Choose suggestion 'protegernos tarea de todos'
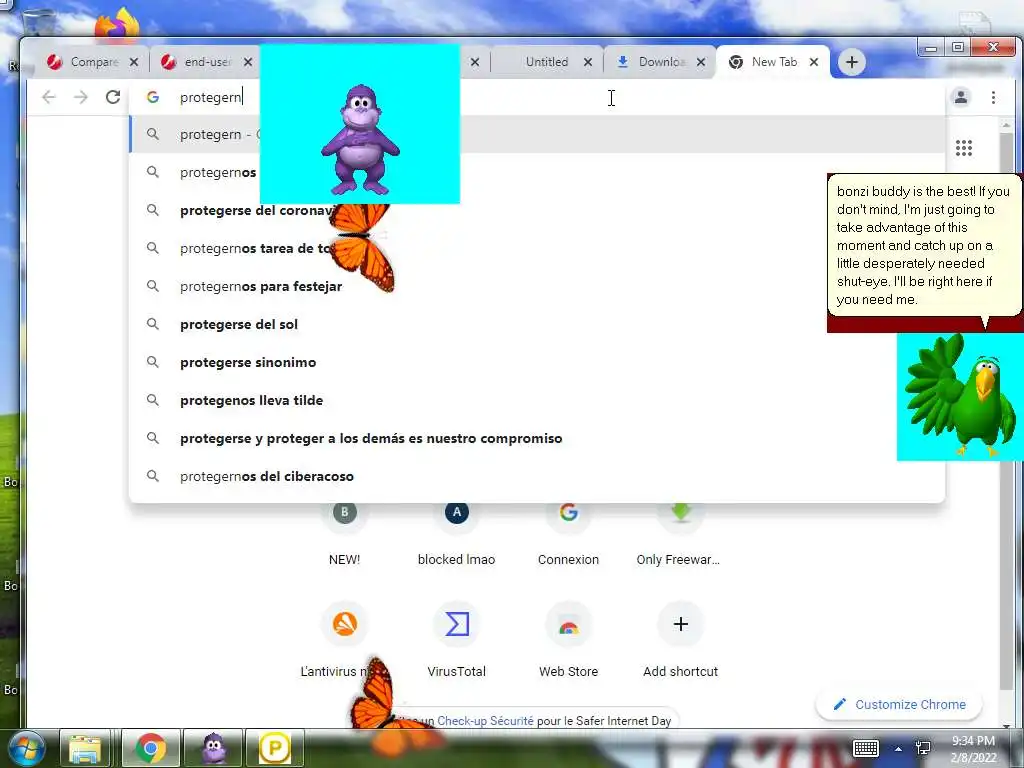1024x768 pixels. 537,248
